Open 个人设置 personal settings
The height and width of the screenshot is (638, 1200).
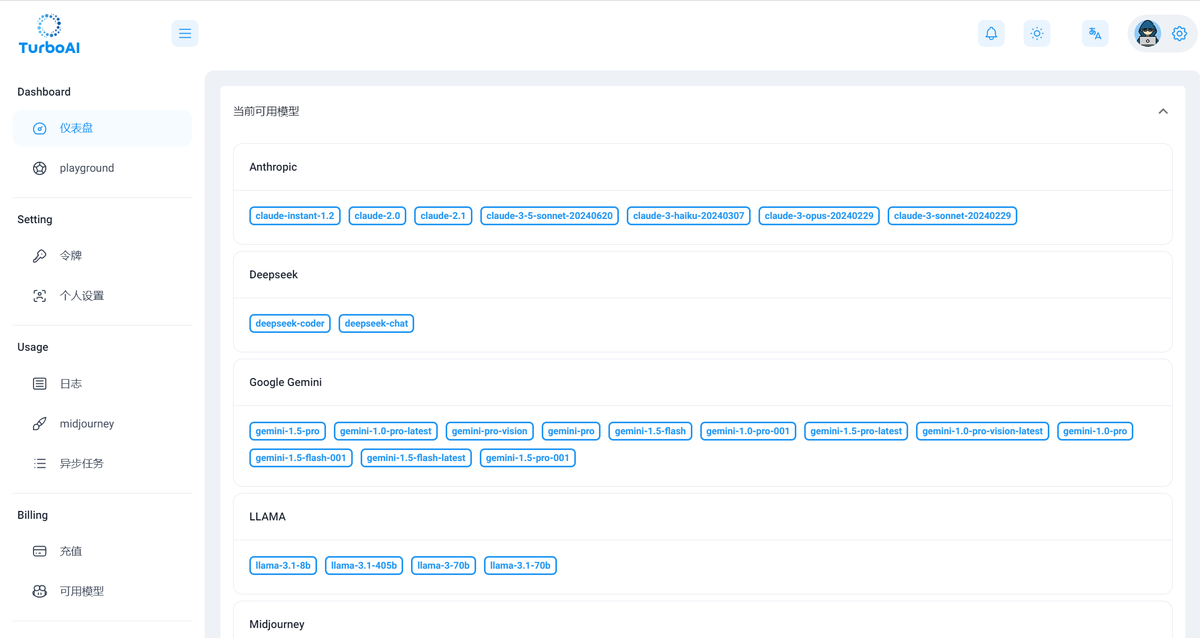click(102, 296)
